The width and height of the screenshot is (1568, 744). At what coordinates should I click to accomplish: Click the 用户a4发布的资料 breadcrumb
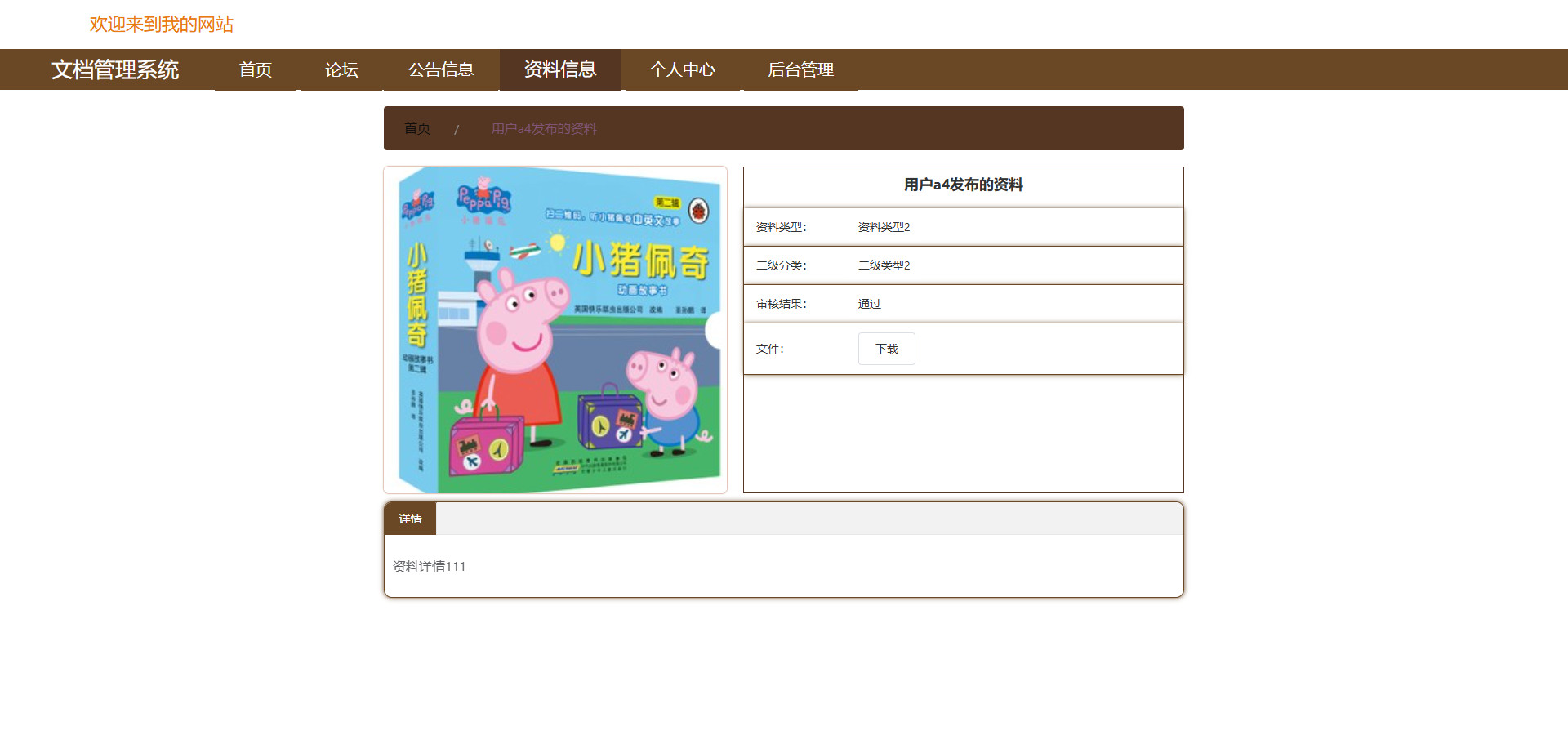click(x=544, y=128)
